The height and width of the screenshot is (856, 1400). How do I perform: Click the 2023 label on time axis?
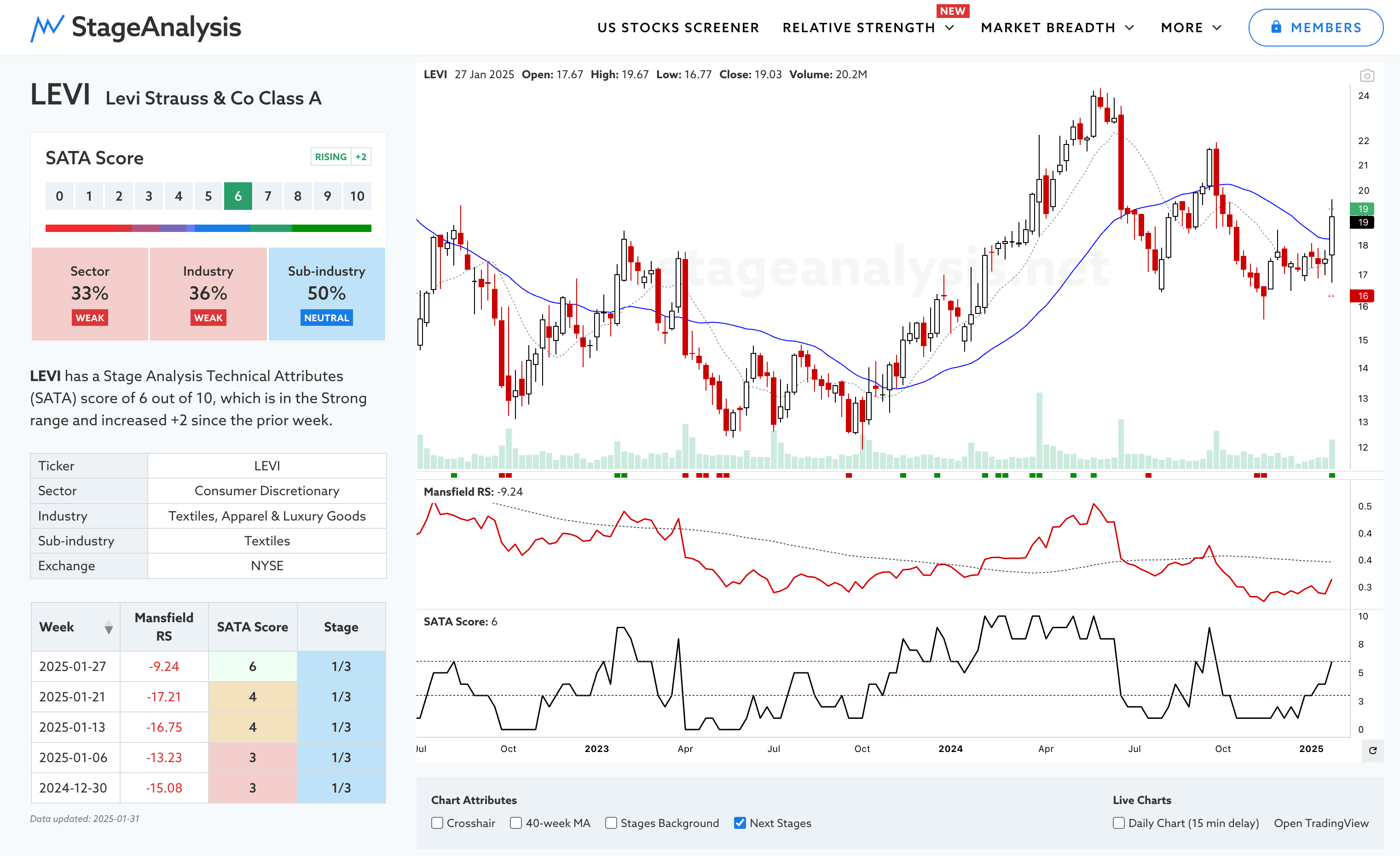(x=596, y=749)
